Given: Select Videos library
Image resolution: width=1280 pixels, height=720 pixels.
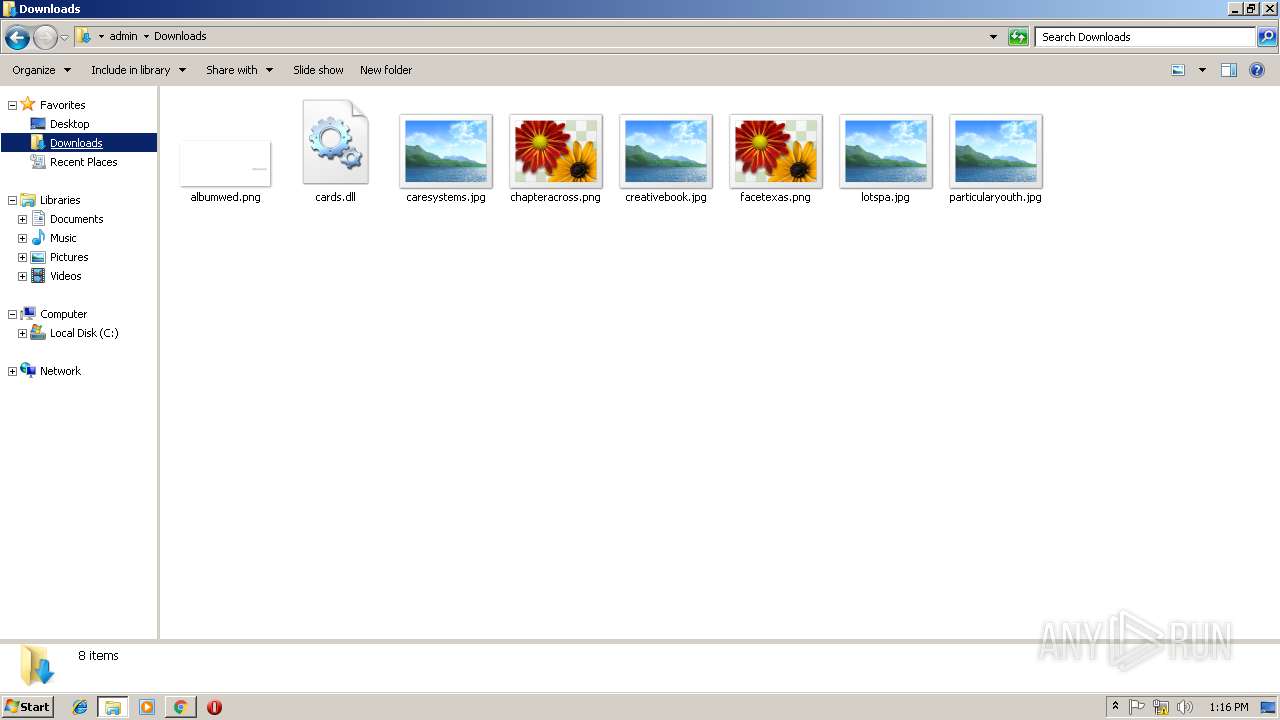Looking at the screenshot, I should [56, 276].
